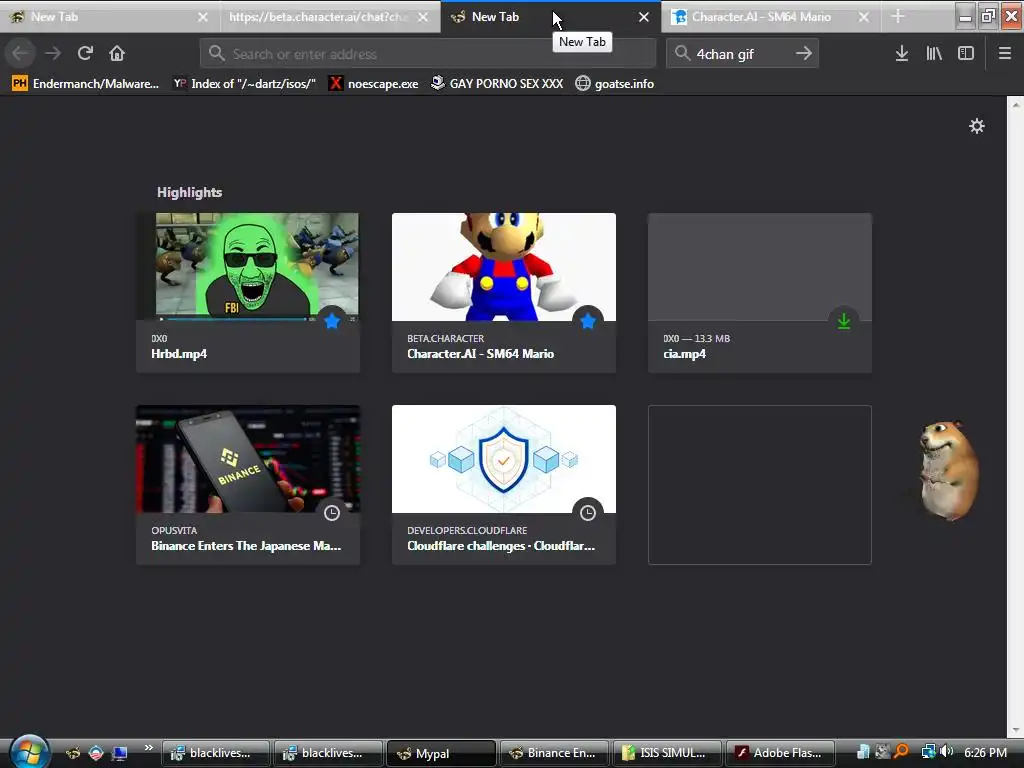Image resolution: width=1024 pixels, height=768 pixels.
Task: Go back with the back arrow
Action: pyautogui.click(x=20, y=53)
